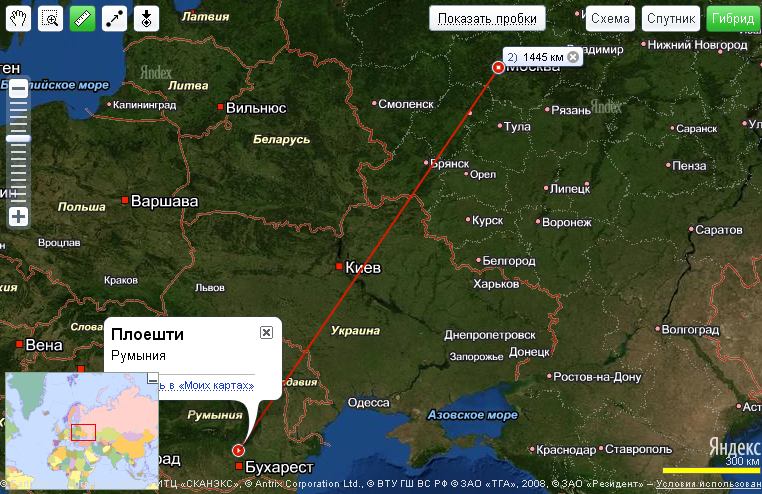The height and width of the screenshot is (494, 762).
Task: Click the Вильнюс city label
Action: tap(256, 108)
